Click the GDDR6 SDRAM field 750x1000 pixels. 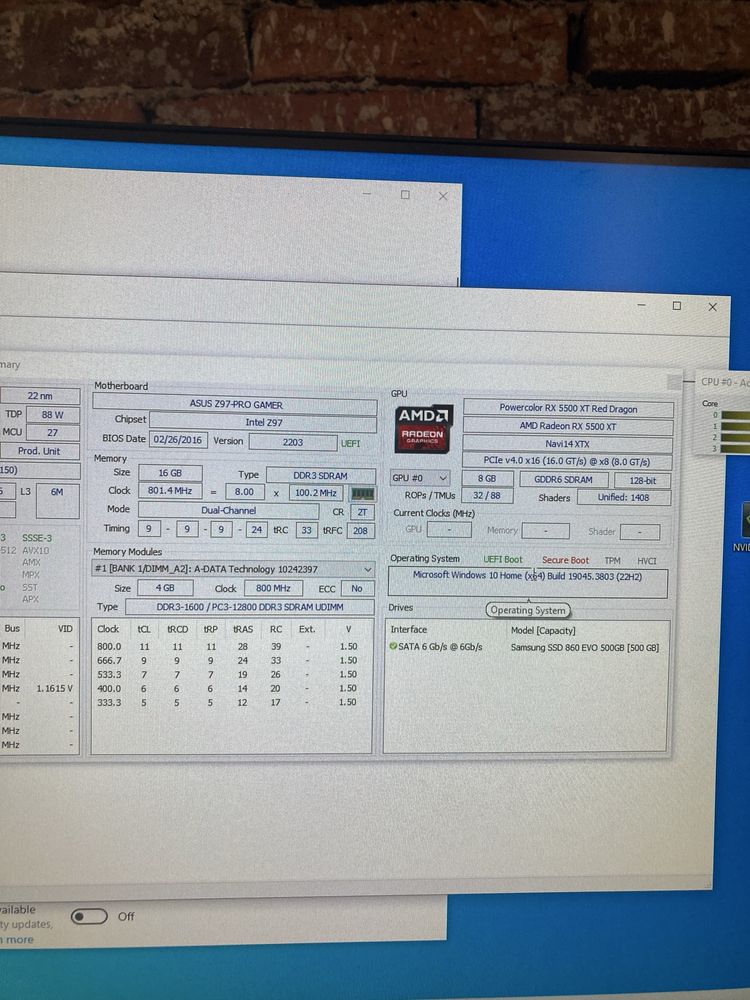pyautogui.click(x=563, y=480)
